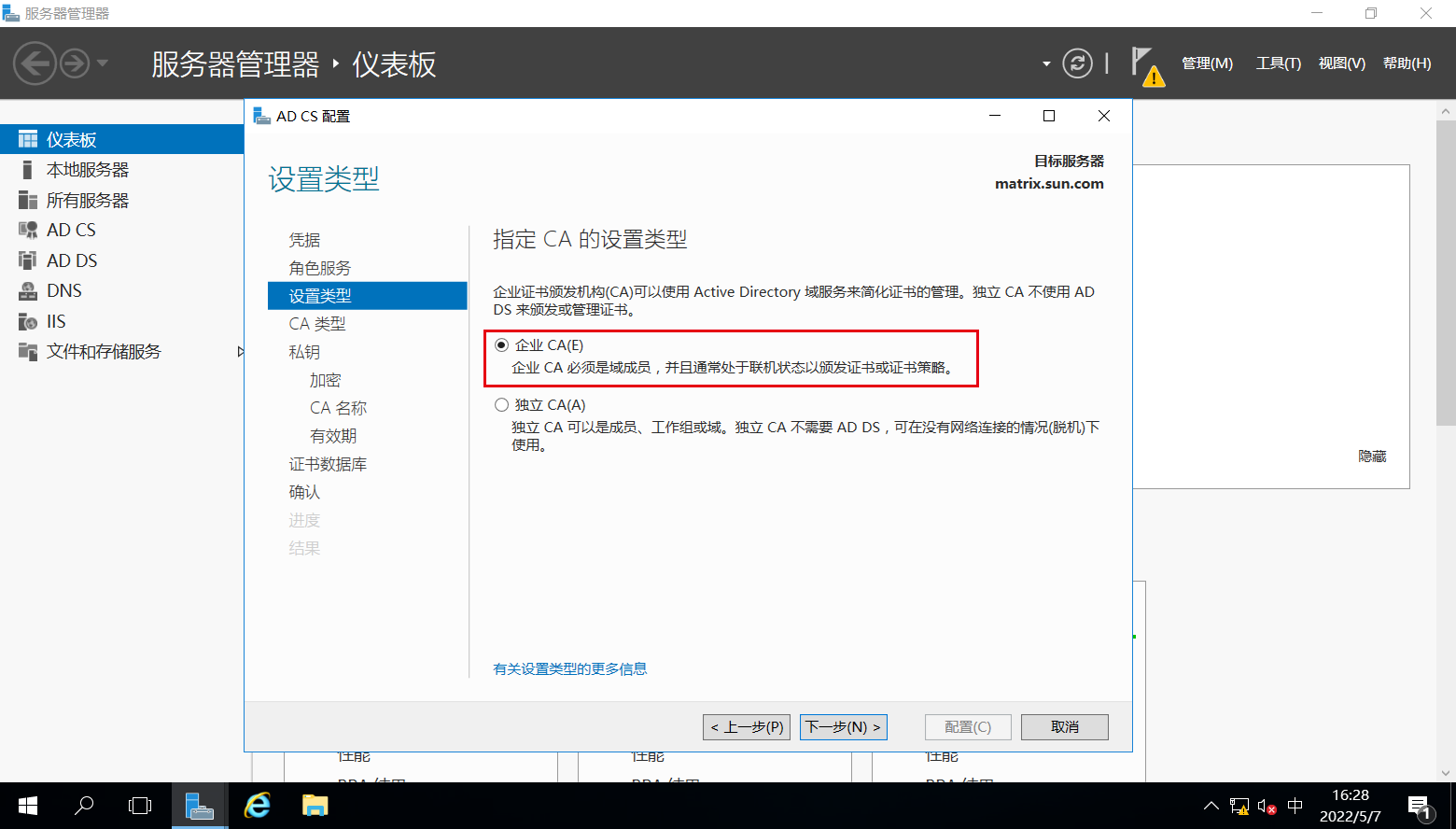
Task: Click Server Manager taskbar icon
Action: coord(200,806)
